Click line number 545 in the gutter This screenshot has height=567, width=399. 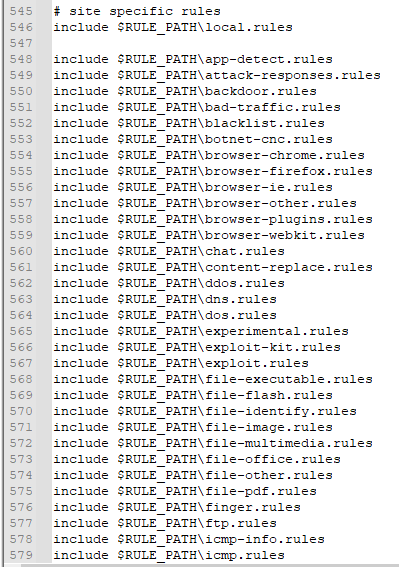[21, 11]
